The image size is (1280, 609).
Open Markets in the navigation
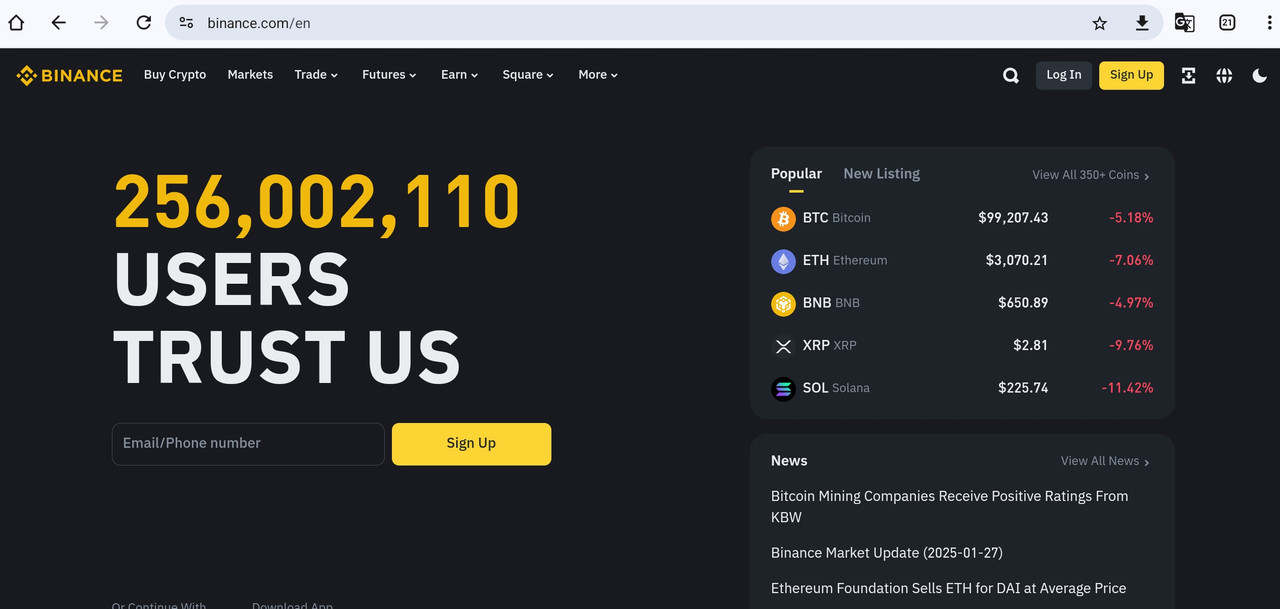click(250, 75)
